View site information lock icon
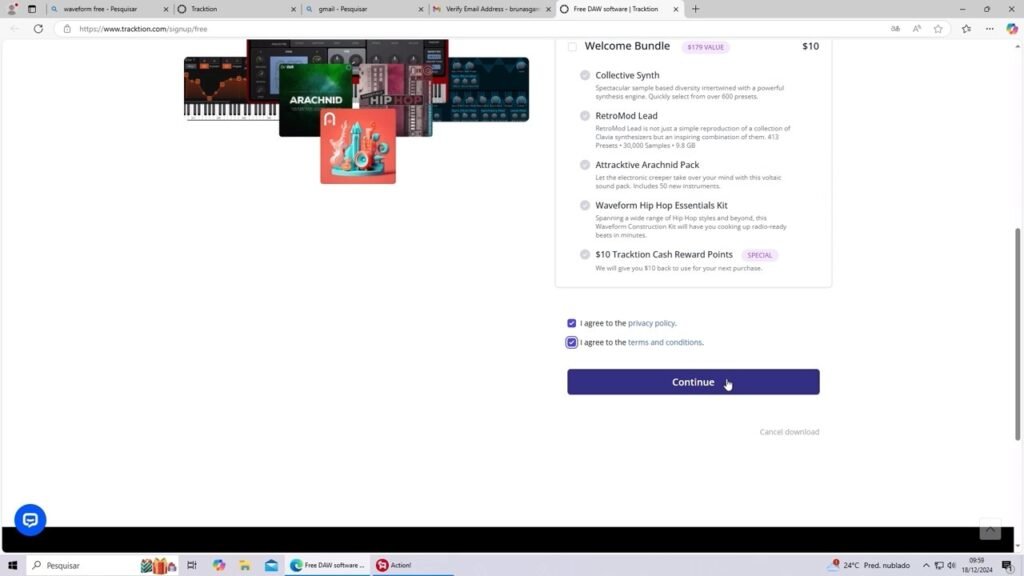This screenshot has height=576, width=1024. 67,29
